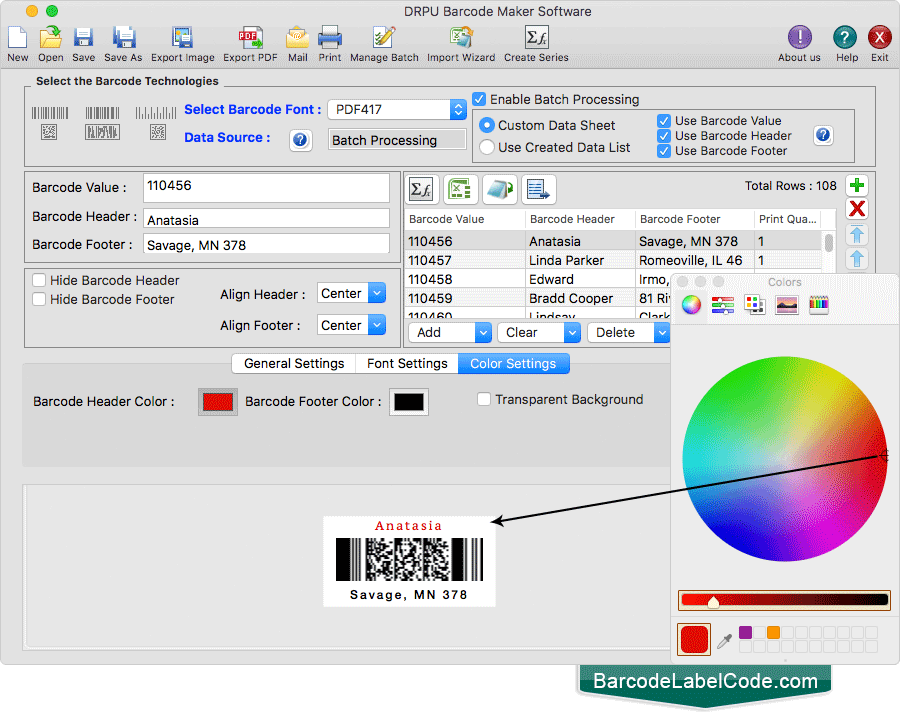Move row up with upper blue arrow
Screen dimensions: 900x713
(857, 234)
